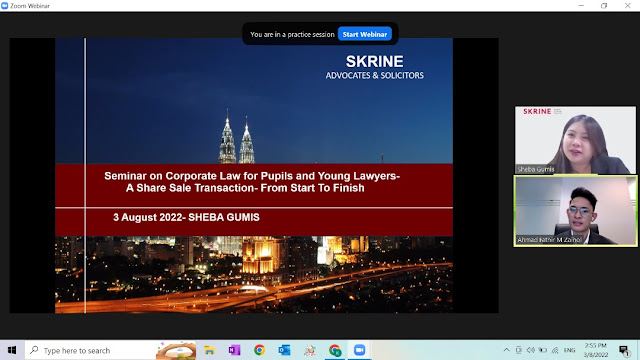640x360 pixels.
Task: Select Sheba Gumis video thumbnail
Action: pyautogui.click(x=575, y=140)
